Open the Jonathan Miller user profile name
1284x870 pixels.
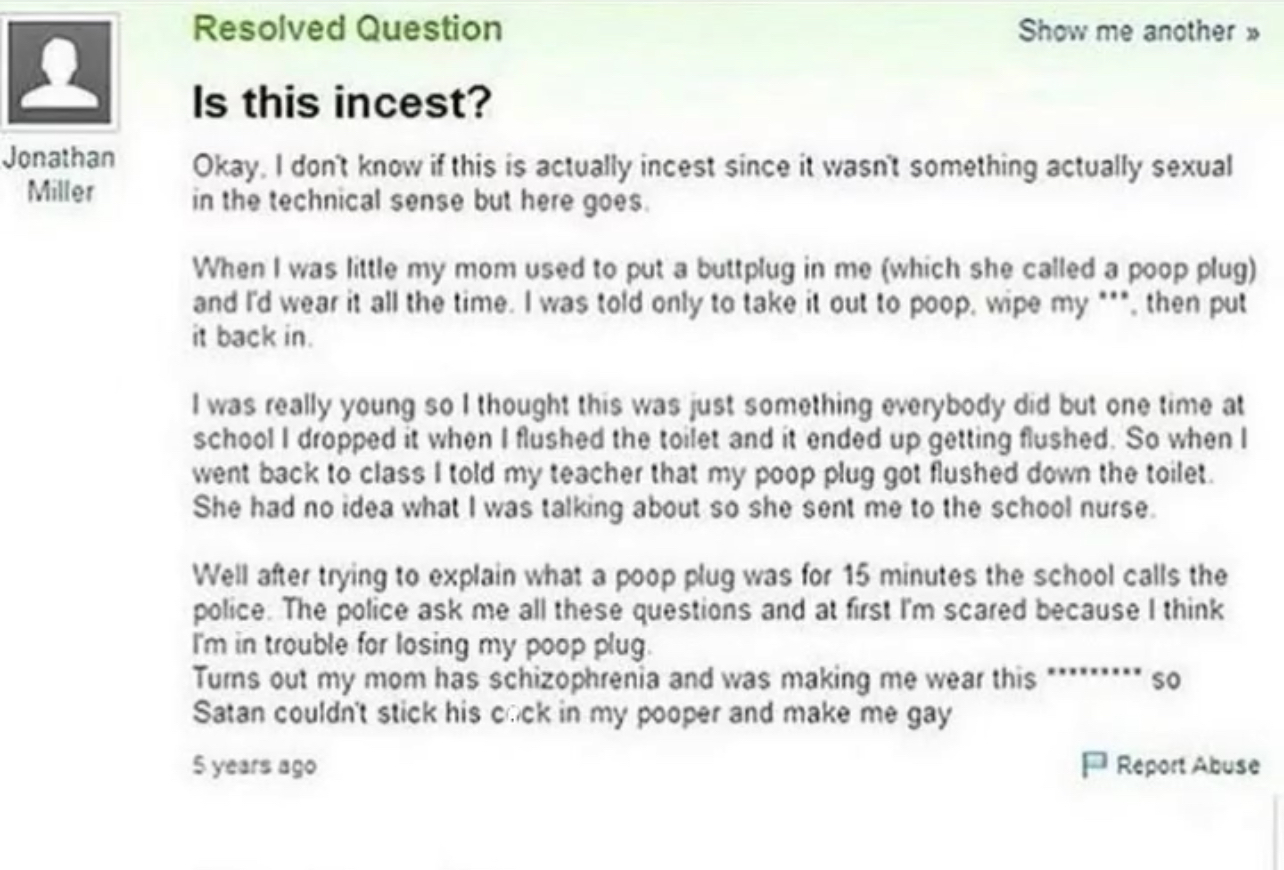[x=61, y=173]
